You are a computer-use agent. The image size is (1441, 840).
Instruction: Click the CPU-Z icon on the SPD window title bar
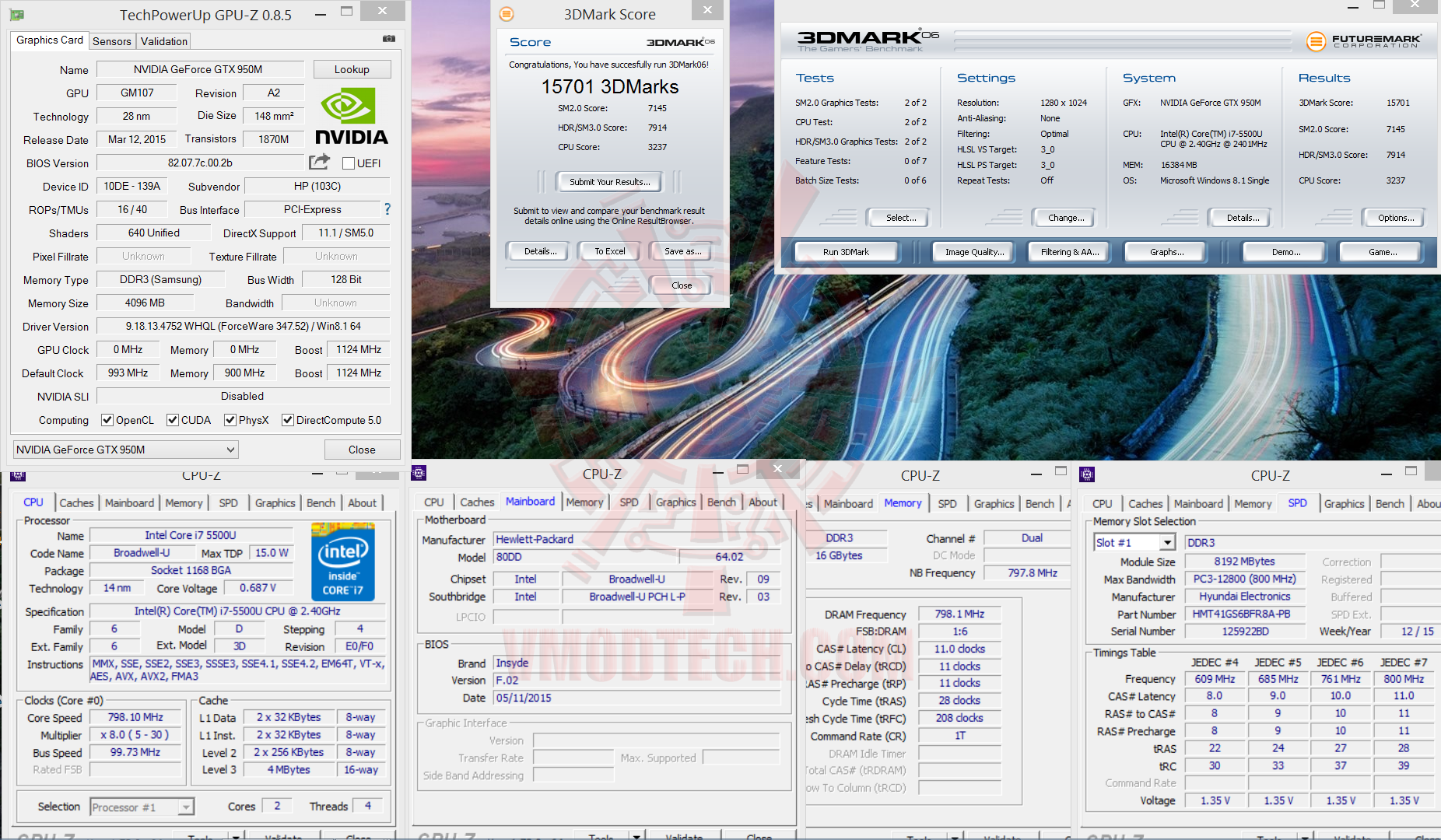[x=1088, y=474]
